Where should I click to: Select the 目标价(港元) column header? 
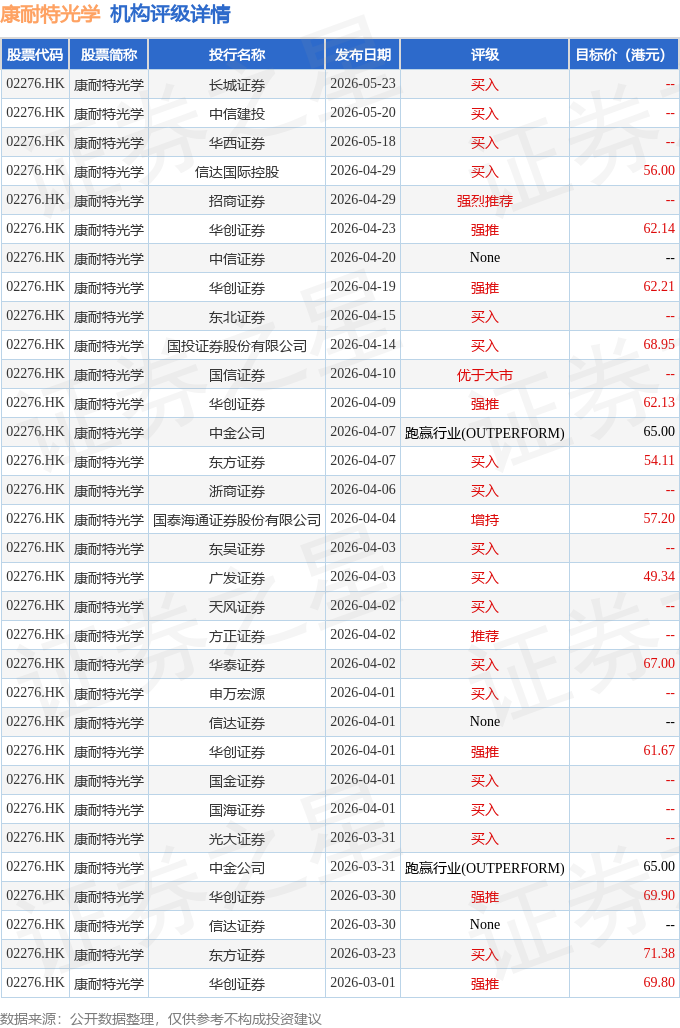624,55
